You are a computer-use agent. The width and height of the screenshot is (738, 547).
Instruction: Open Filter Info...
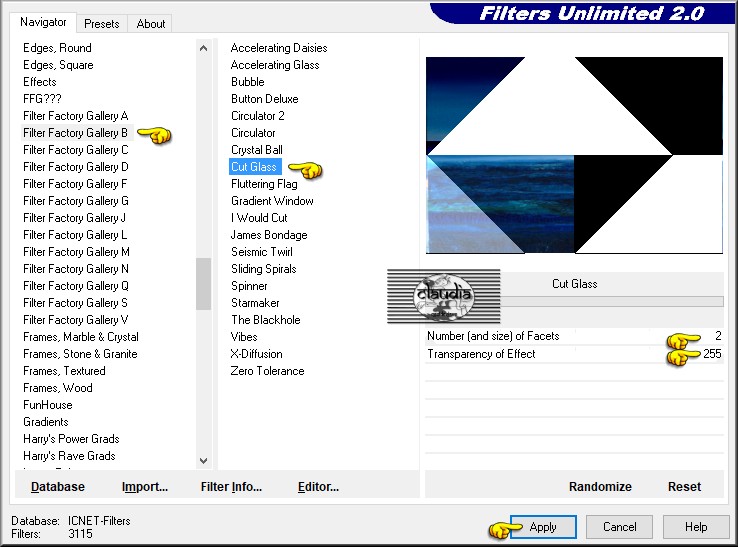(231, 486)
